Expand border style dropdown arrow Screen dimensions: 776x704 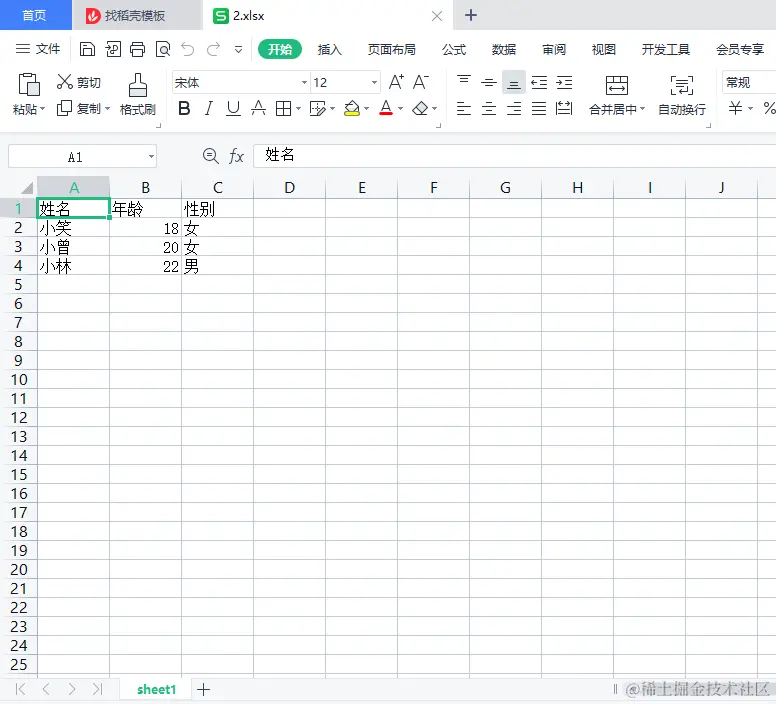298,108
